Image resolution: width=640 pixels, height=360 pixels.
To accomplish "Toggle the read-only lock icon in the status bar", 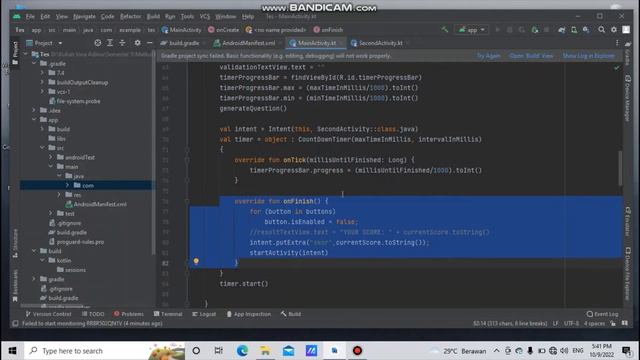I will click(x=613, y=323).
